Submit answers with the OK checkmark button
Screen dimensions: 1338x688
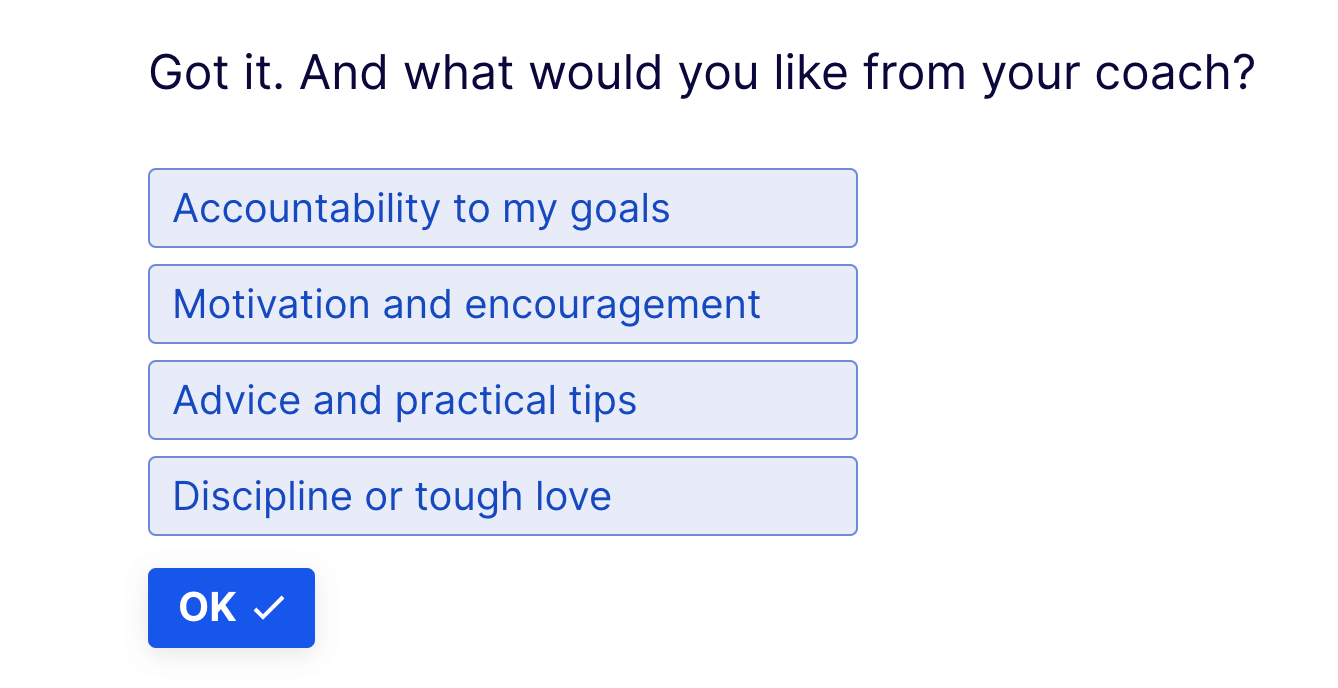(231, 606)
